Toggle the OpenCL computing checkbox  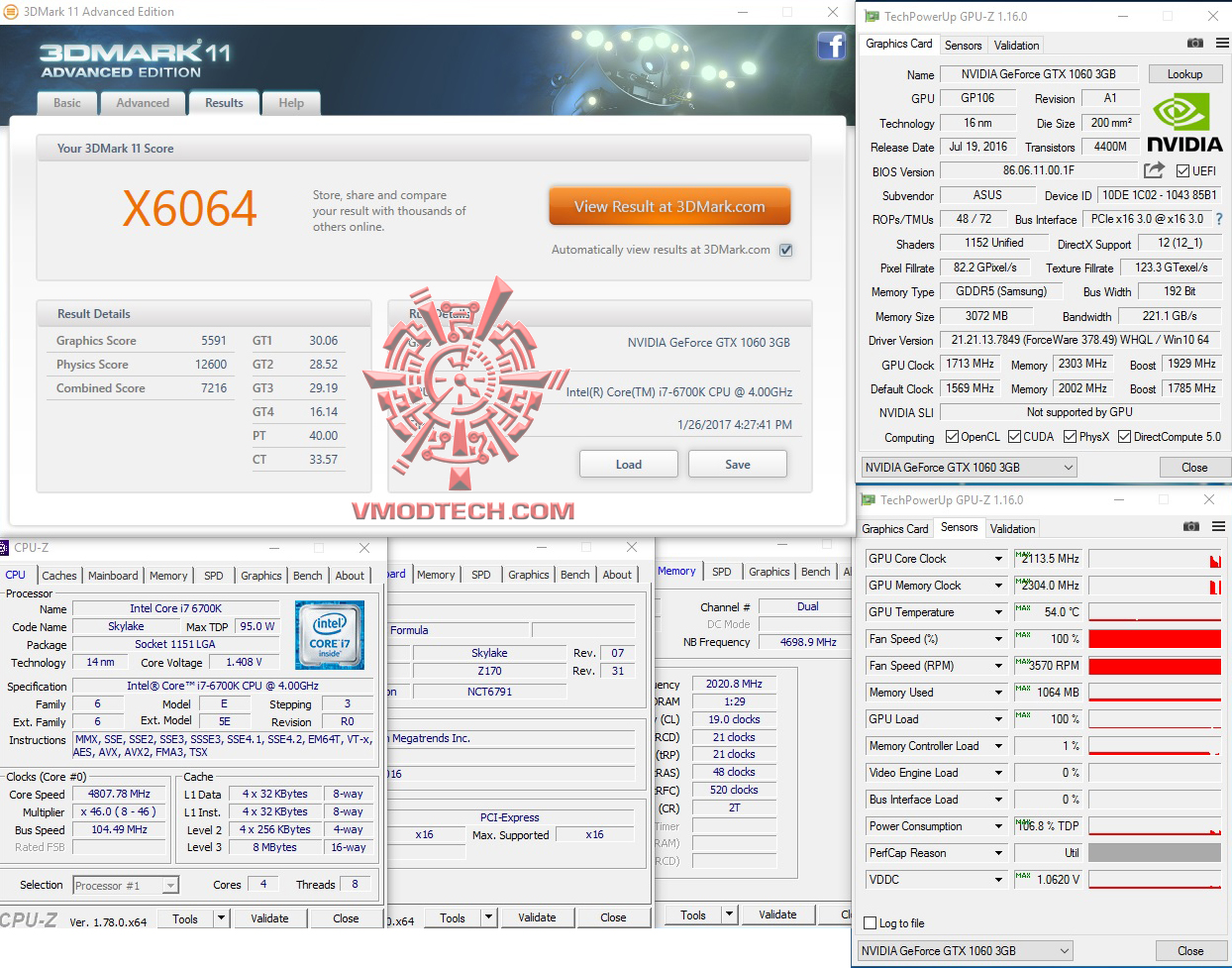(952, 437)
